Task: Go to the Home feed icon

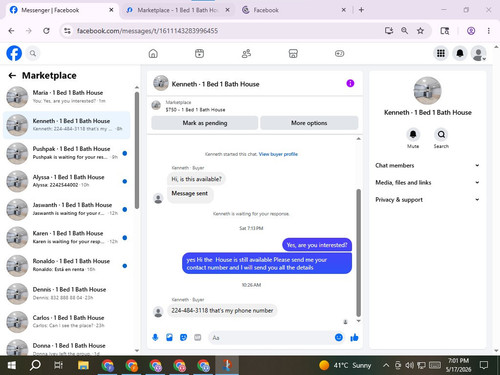Action: (x=153, y=53)
